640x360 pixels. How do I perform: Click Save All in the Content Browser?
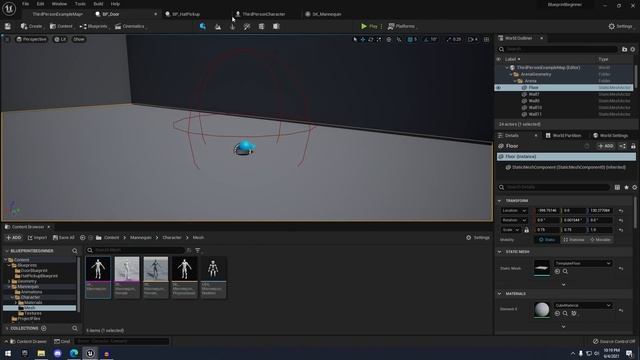(x=63, y=238)
